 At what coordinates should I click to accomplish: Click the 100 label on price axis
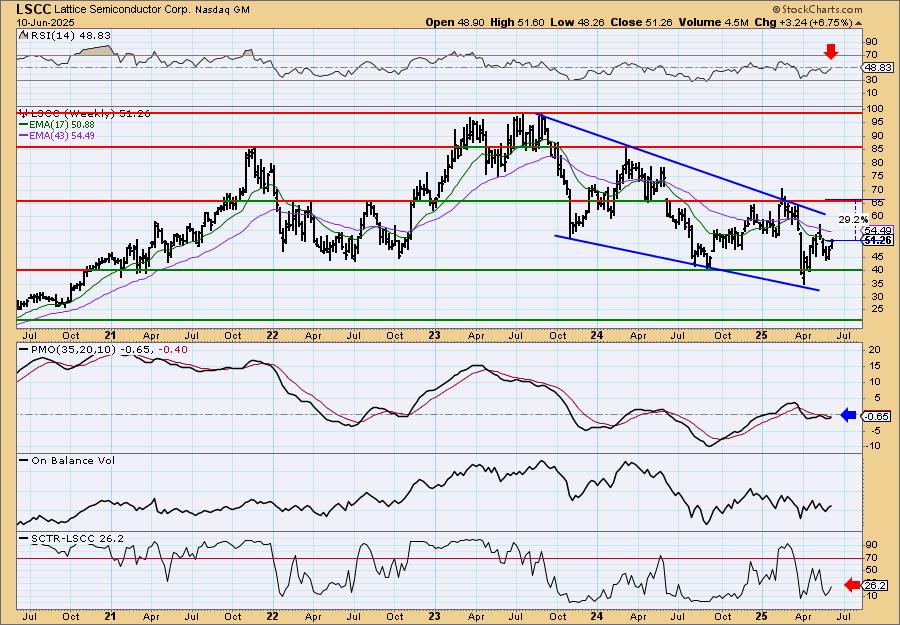click(x=874, y=108)
